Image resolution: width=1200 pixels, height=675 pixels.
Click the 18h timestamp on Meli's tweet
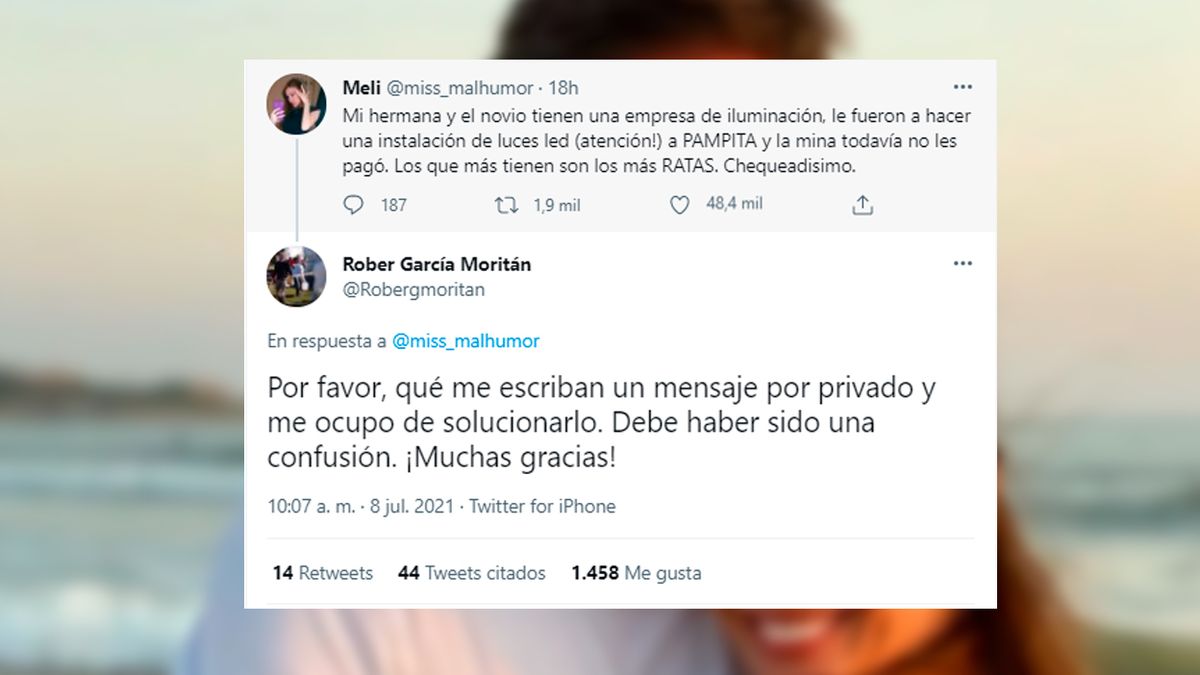(563, 88)
